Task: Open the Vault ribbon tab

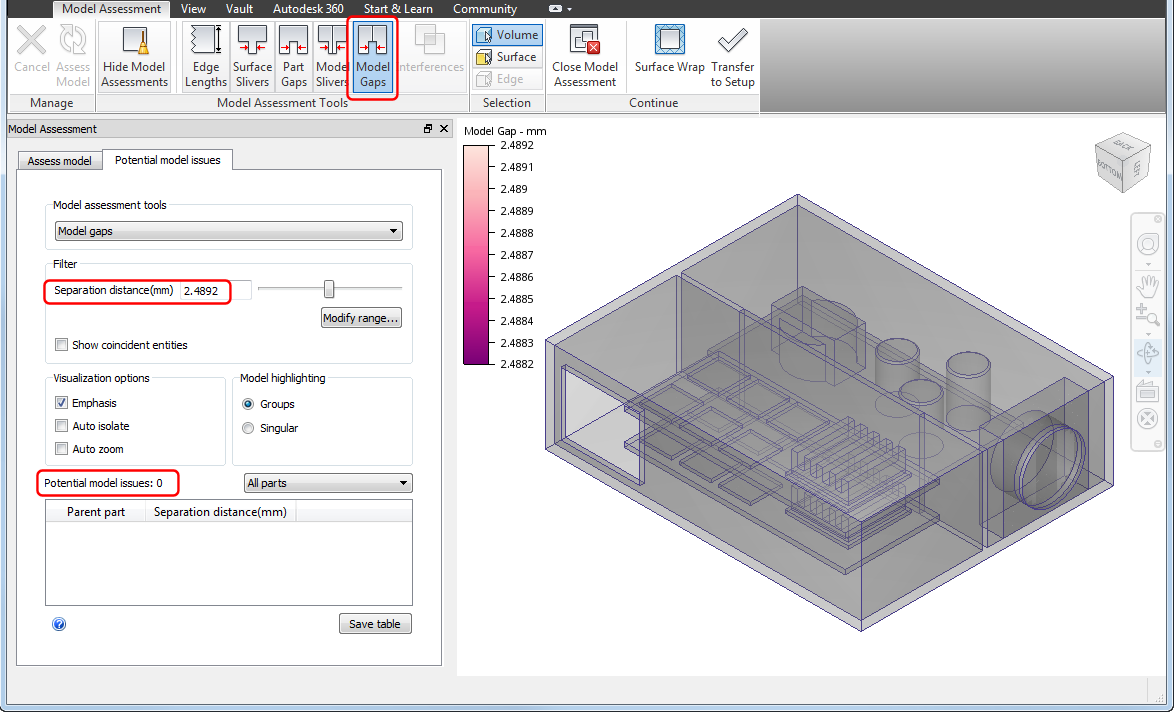Action: 240,9
